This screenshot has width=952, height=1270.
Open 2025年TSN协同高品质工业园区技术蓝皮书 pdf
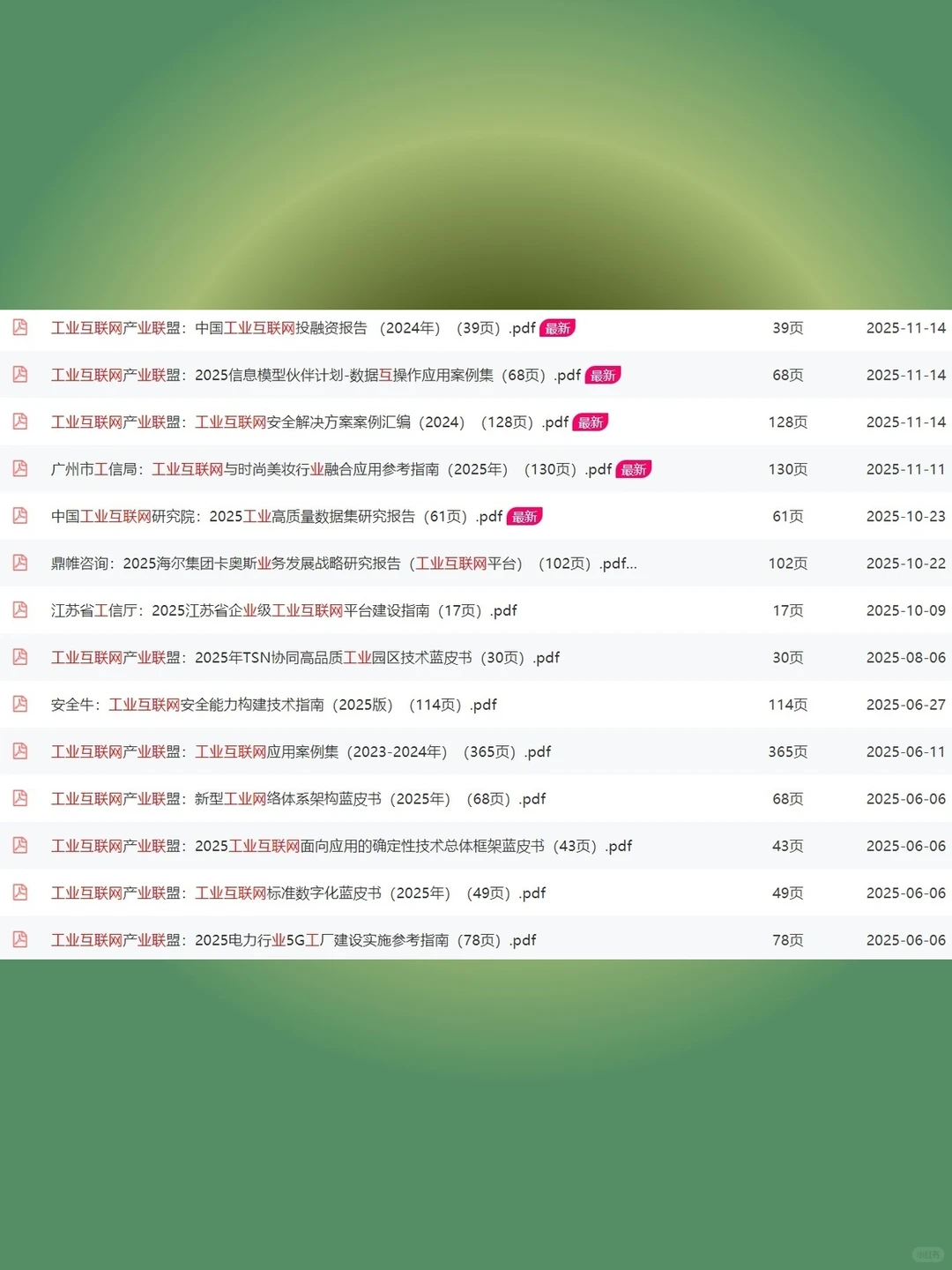[305, 658]
